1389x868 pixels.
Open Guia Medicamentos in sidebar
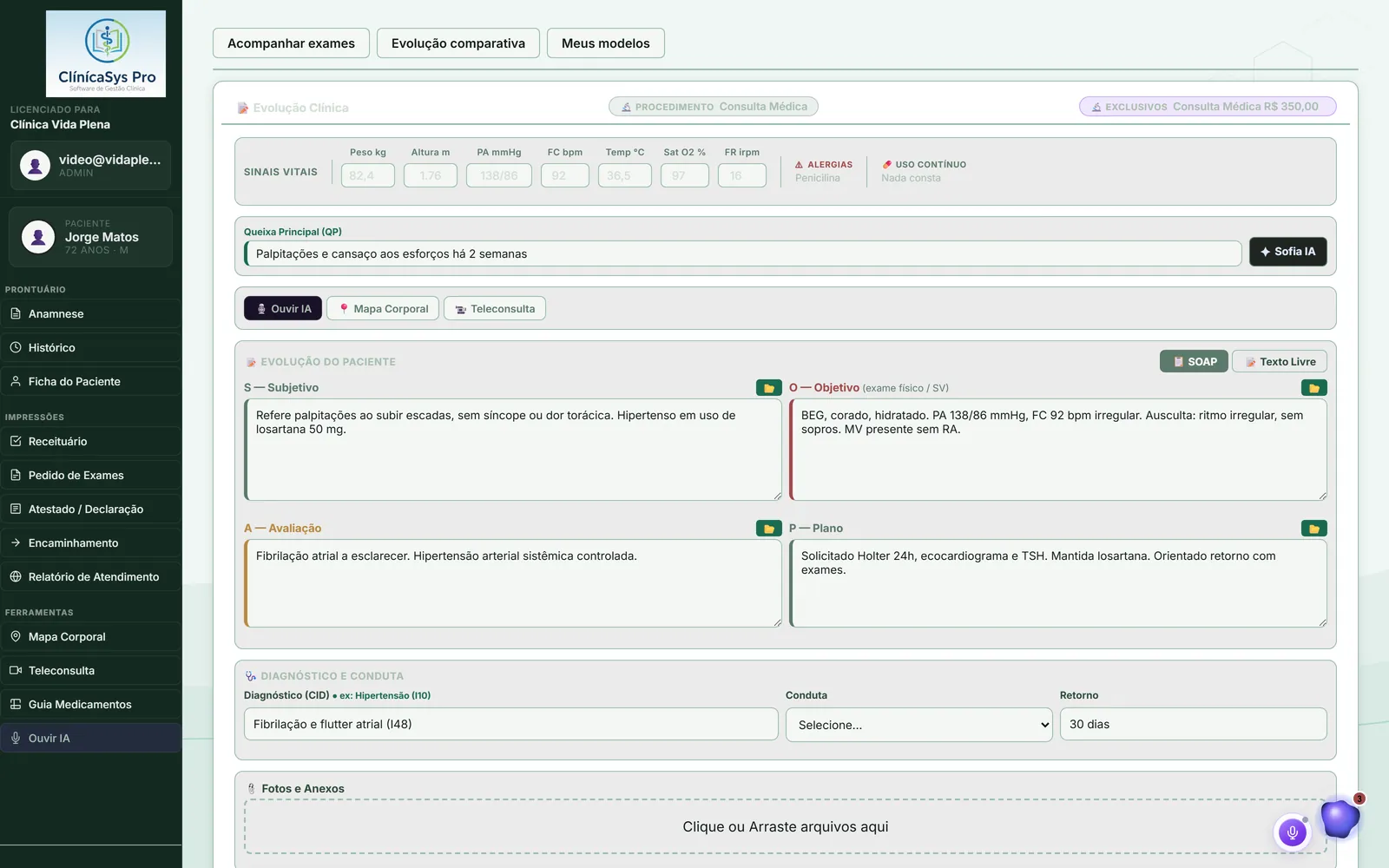point(91,705)
